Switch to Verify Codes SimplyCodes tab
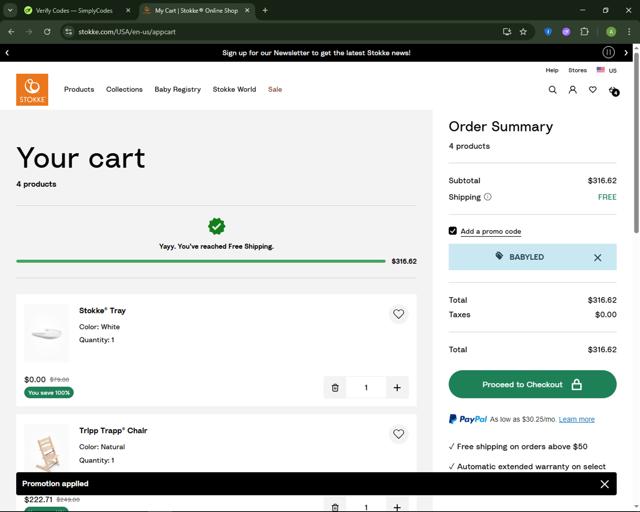 pyautogui.click(x=74, y=11)
